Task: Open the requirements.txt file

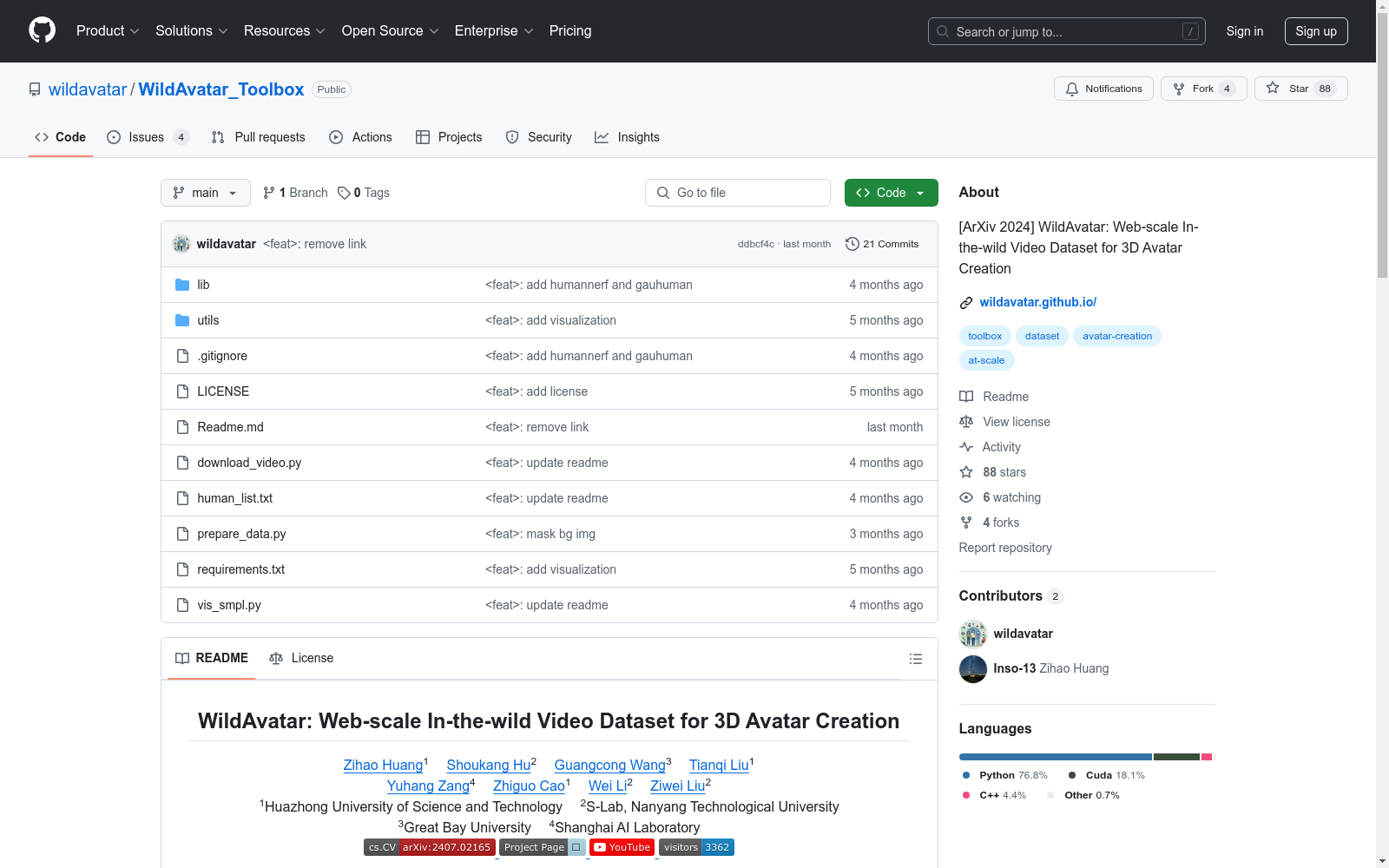Action: click(x=240, y=569)
